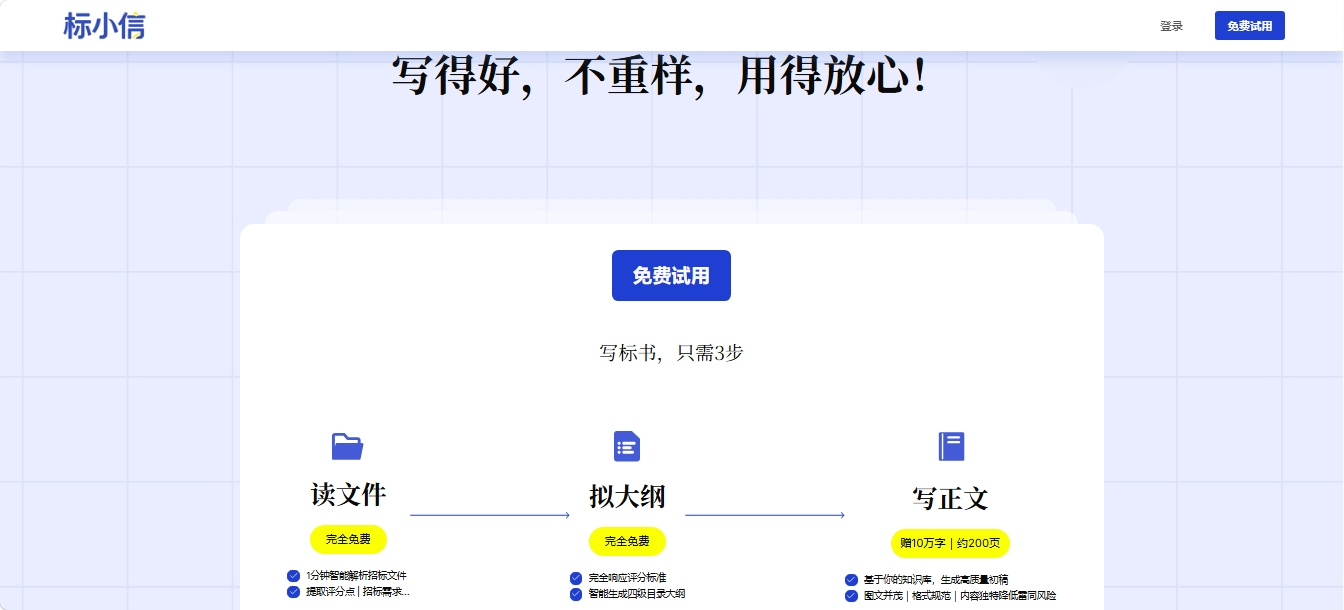Click the headline 写得好，不重样，用得放心！

(x=659, y=76)
